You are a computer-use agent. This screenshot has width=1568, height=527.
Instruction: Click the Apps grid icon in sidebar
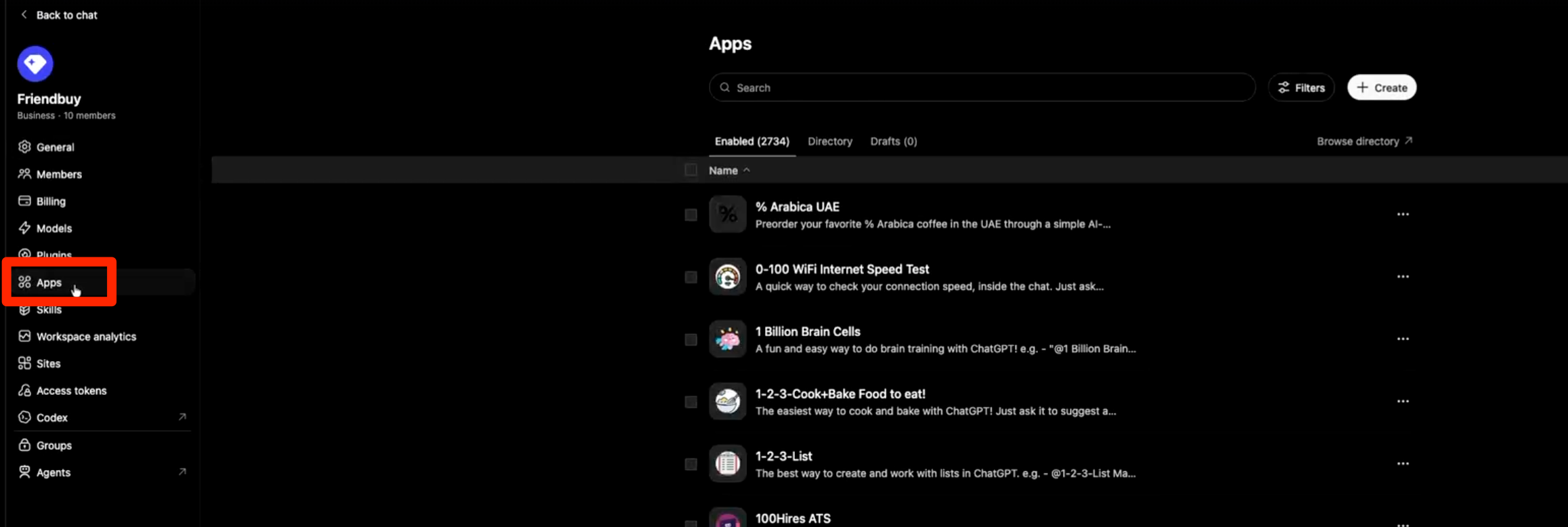(x=24, y=282)
